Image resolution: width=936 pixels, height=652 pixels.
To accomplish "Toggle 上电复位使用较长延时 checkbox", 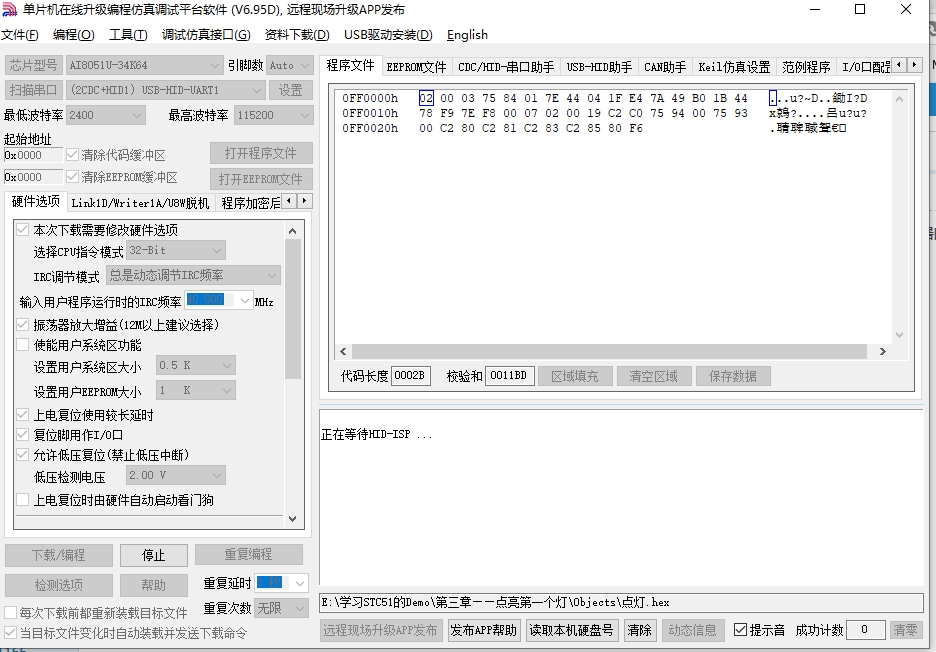I will (x=23, y=414).
